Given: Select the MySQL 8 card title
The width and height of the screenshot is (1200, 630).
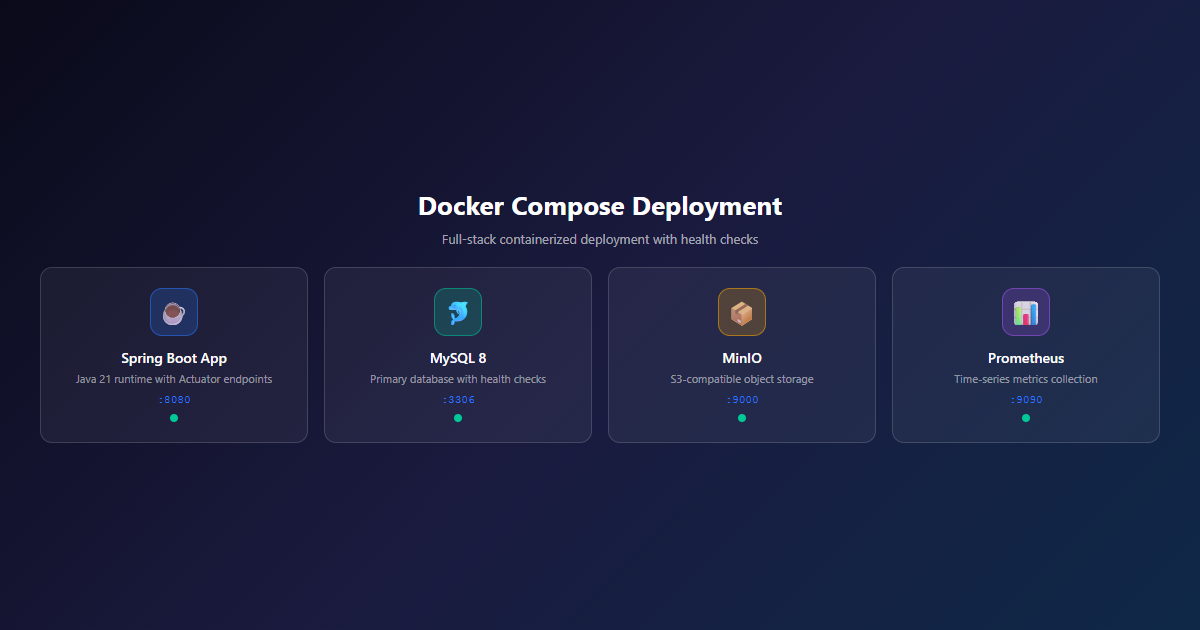Looking at the screenshot, I should [458, 358].
